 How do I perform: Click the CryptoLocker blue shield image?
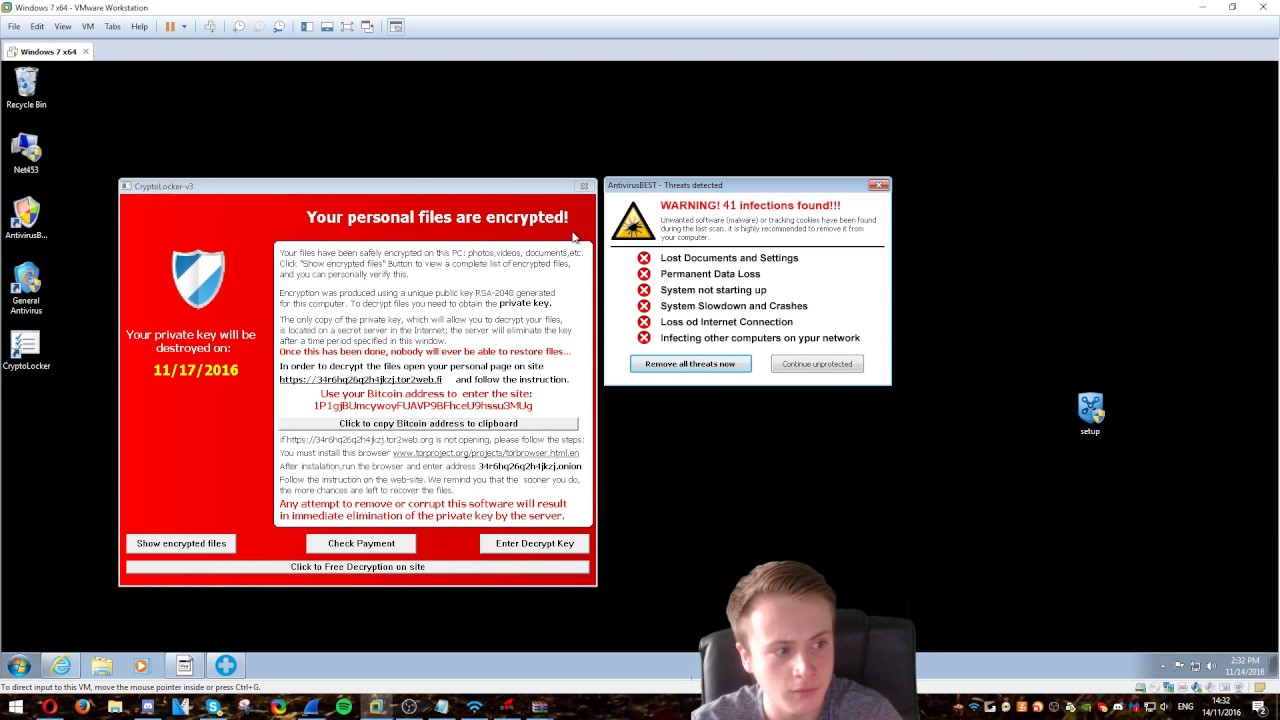[198, 278]
